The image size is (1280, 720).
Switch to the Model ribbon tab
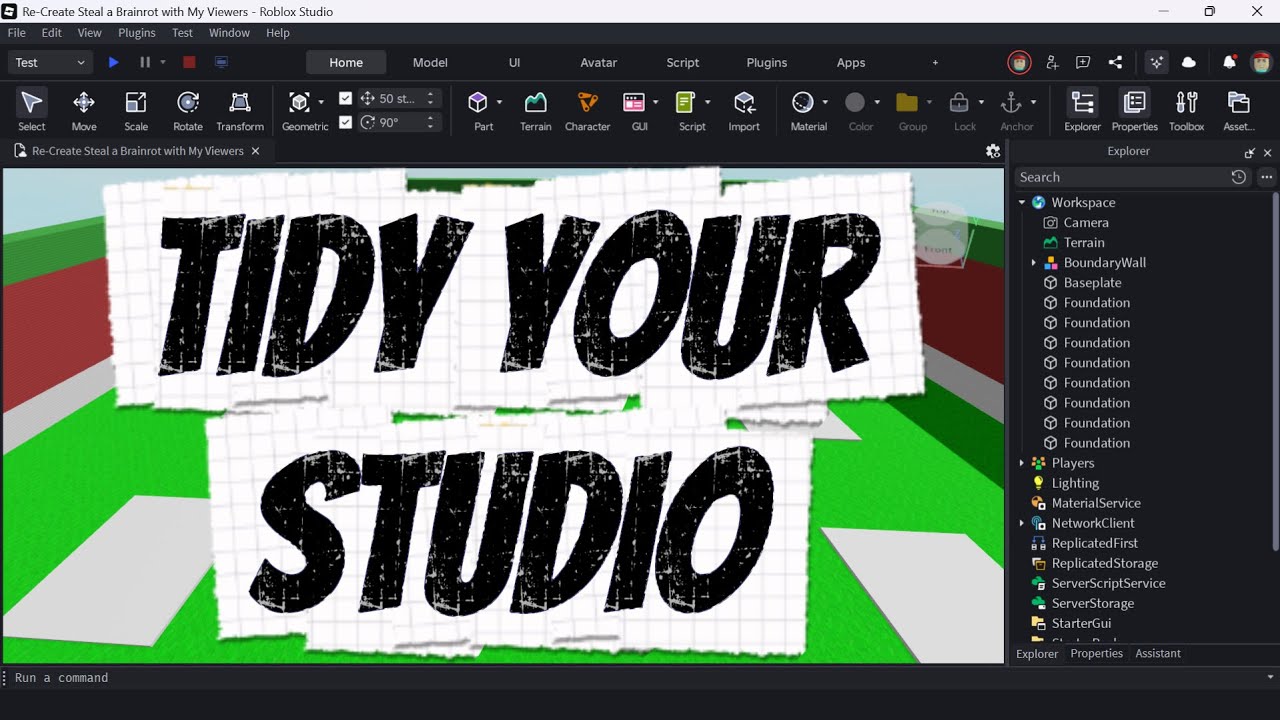tap(430, 62)
